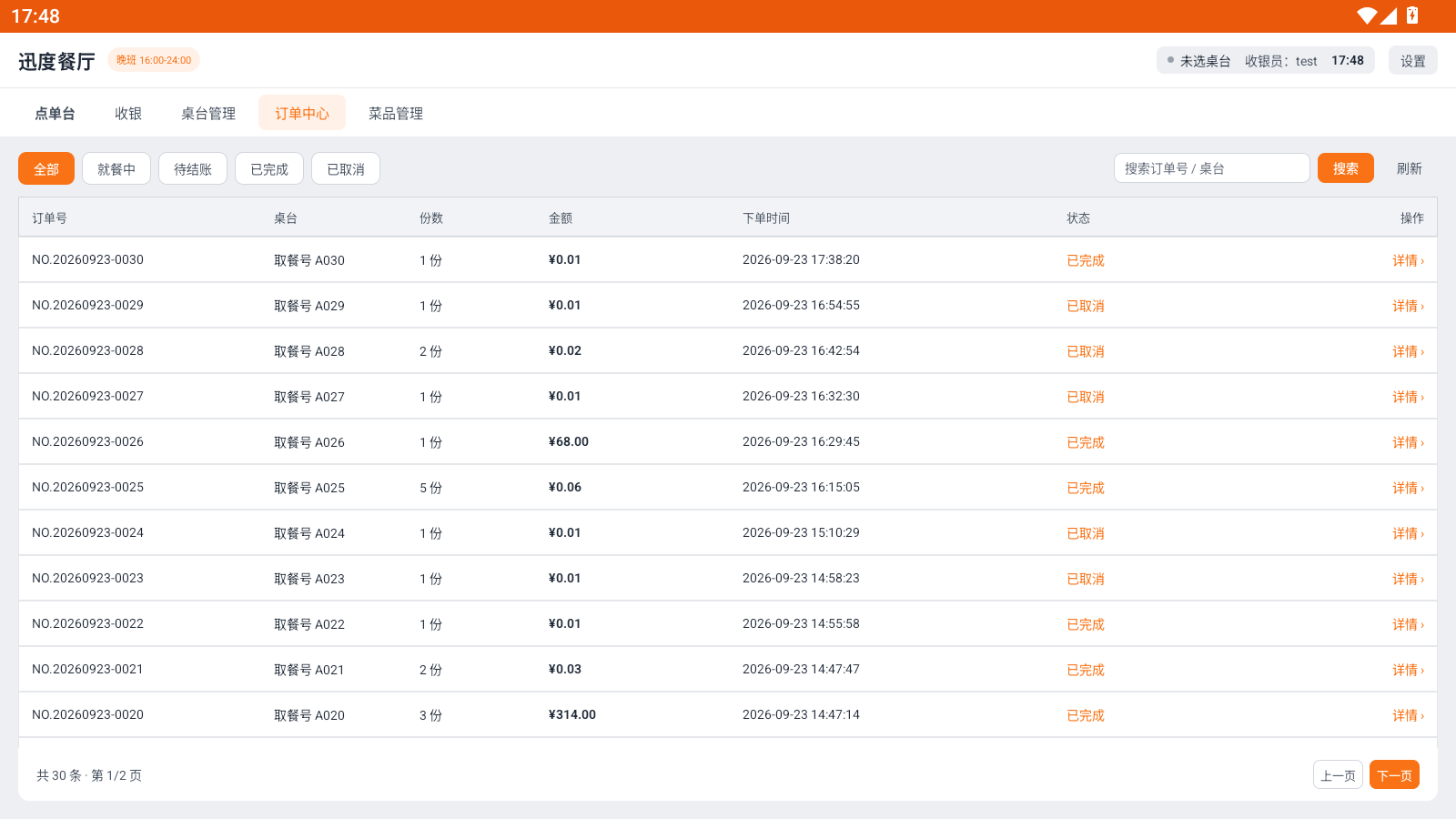Image resolution: width=1456 pixels, height=819 pixels.
Task: View 详情 of order NO.20260923-0023
Action: pos(1408,579)
